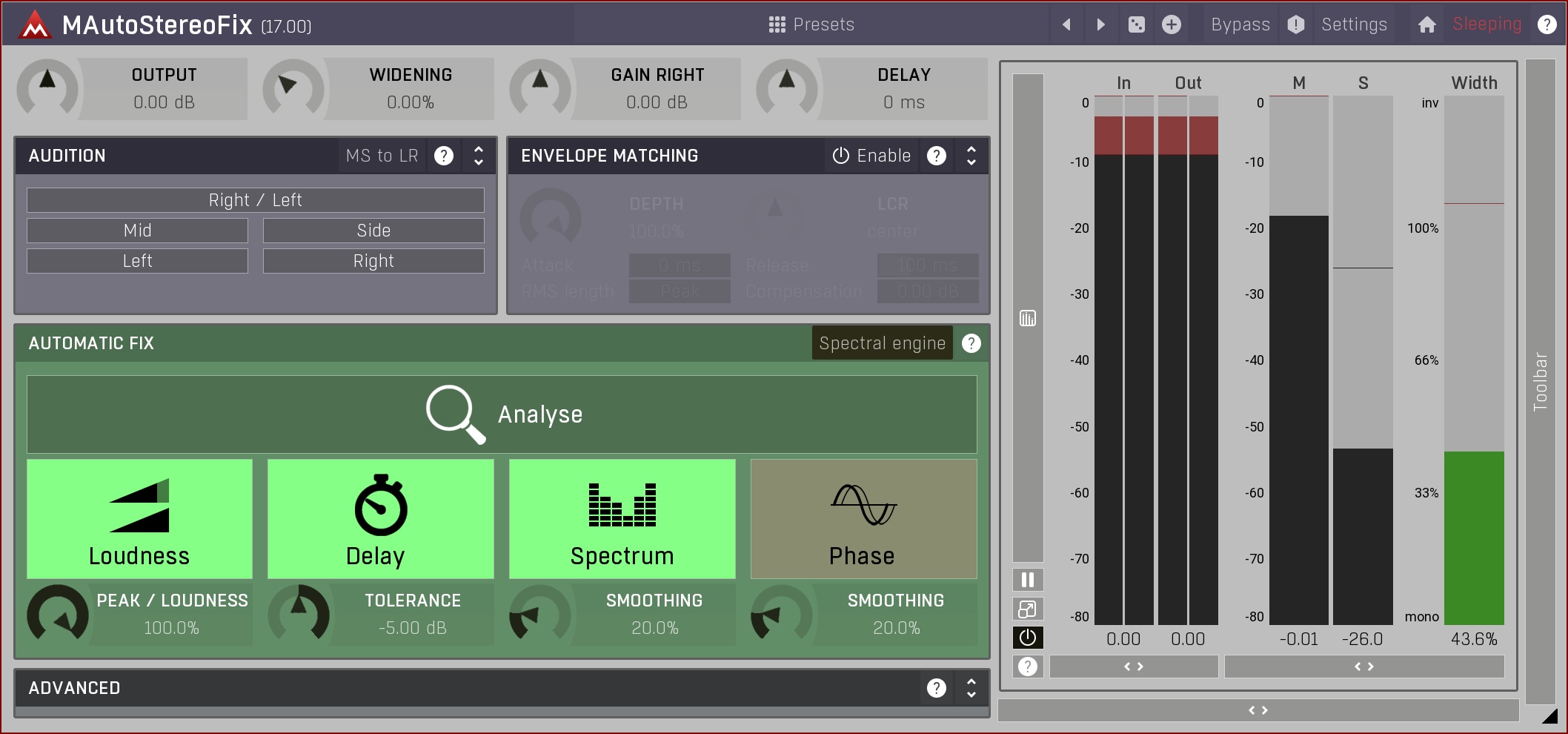1568x734 pixels.
Task: Expand the Advanced panel arrows
Action: click(971, 688)
